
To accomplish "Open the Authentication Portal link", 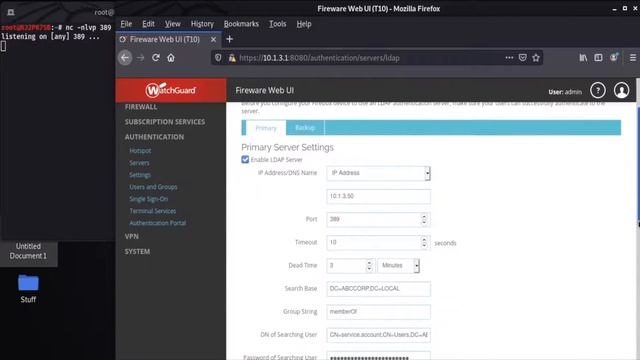I will click(x=158, y=223).
